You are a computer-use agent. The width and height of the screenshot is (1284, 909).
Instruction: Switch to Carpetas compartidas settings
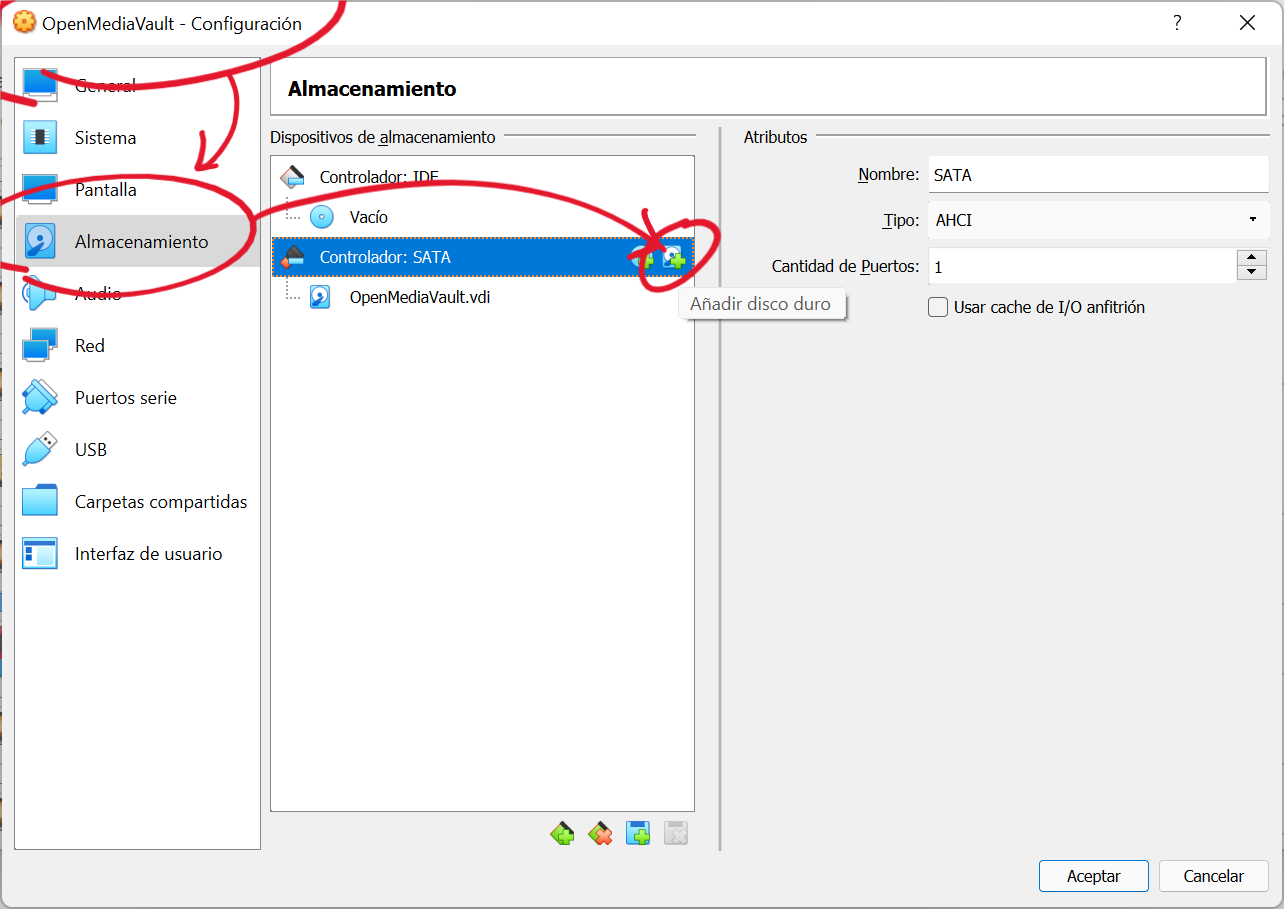(x=160, y=502)
